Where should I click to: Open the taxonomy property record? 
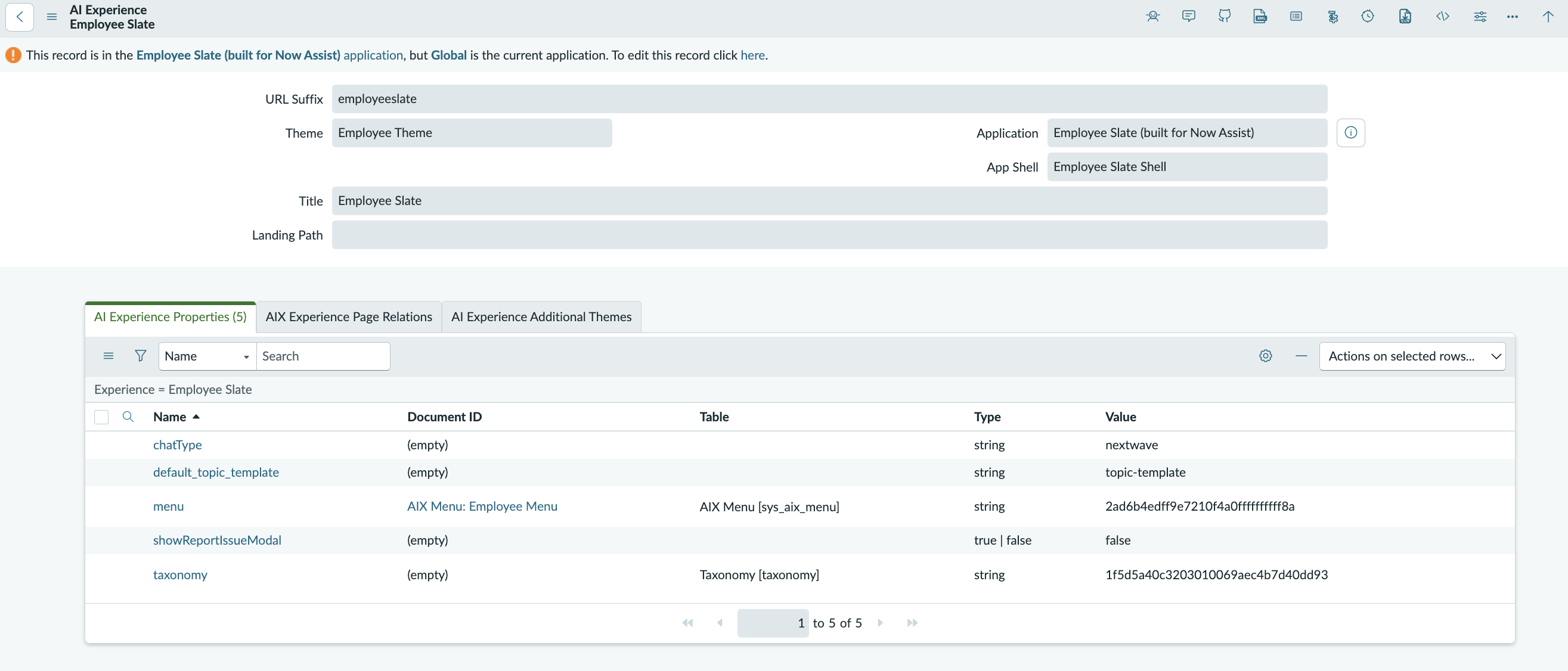point(180,574)
